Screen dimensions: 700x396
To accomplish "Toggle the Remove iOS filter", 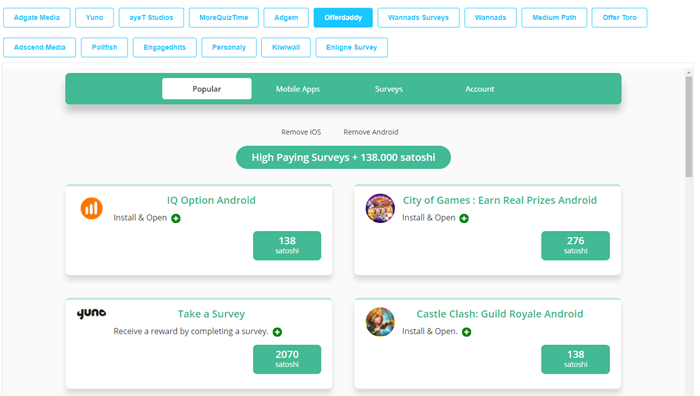I will pos(301,132).
